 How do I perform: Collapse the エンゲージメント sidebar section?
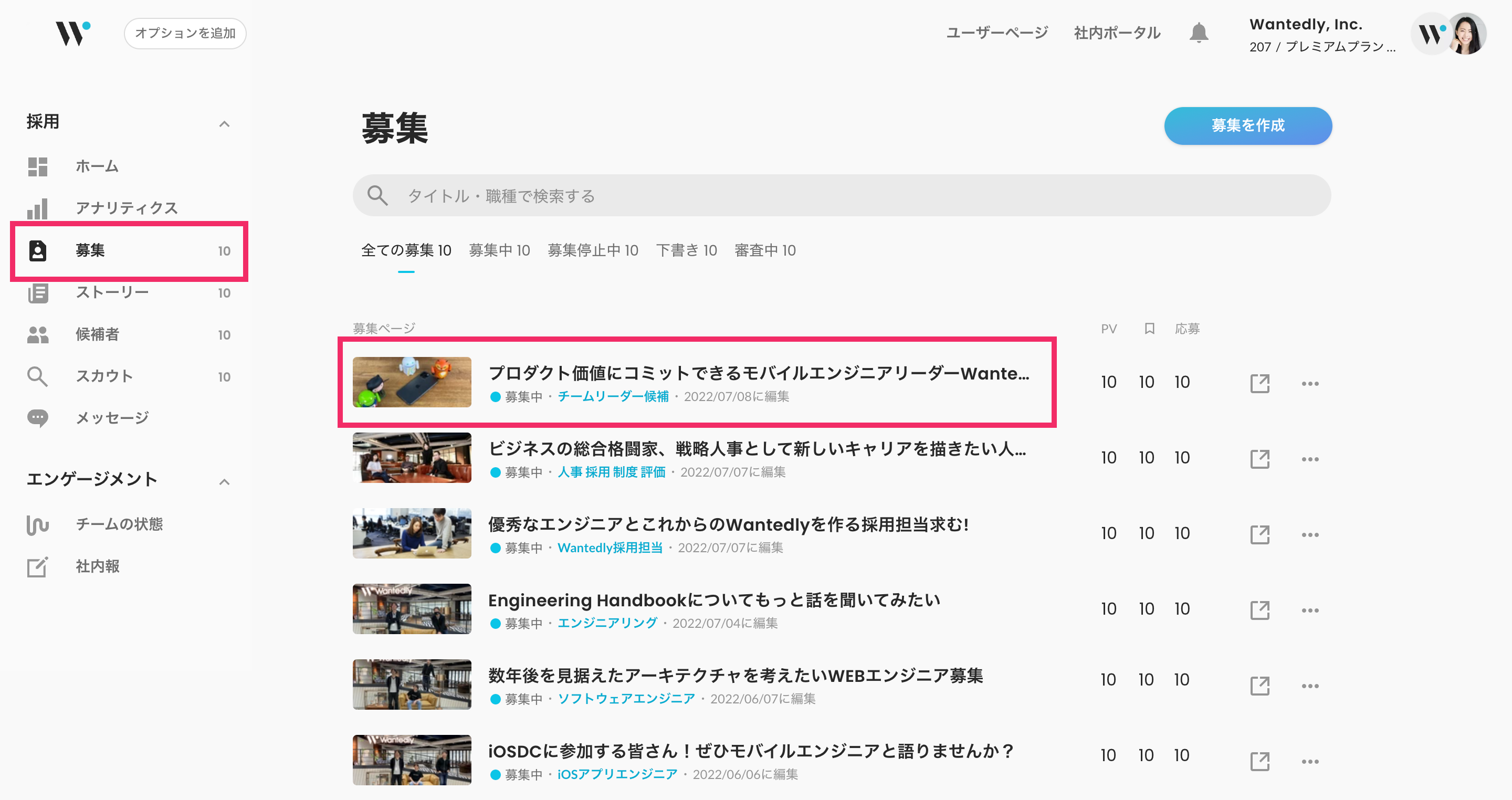(224, 482)
